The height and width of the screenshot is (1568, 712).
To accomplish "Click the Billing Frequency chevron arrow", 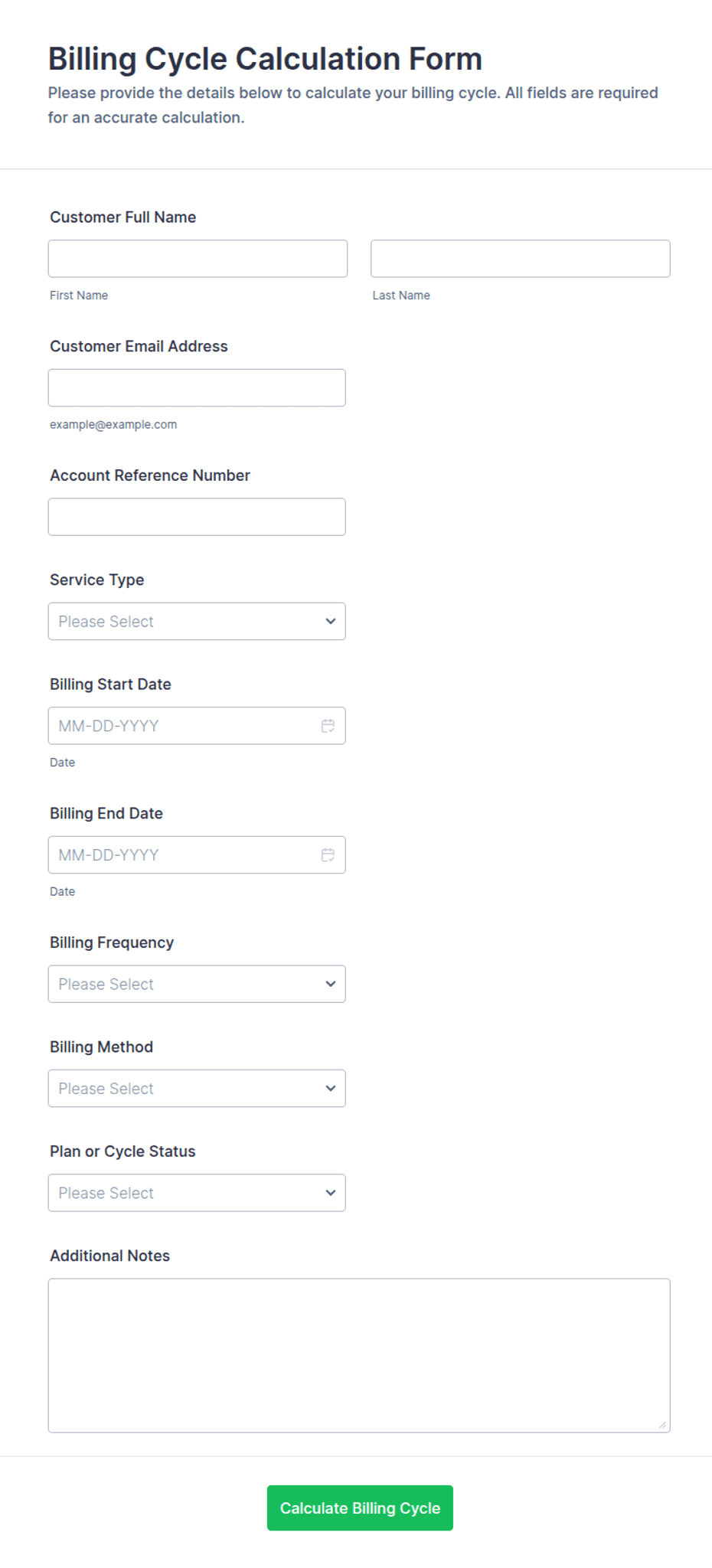I will [331, 984].
